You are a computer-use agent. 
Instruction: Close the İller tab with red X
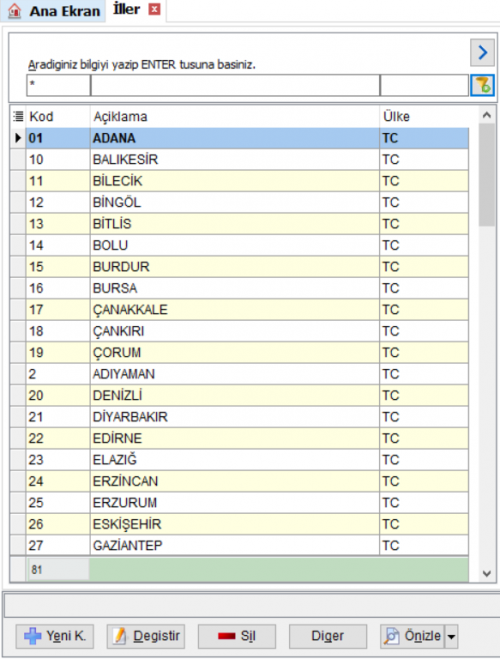155,9
